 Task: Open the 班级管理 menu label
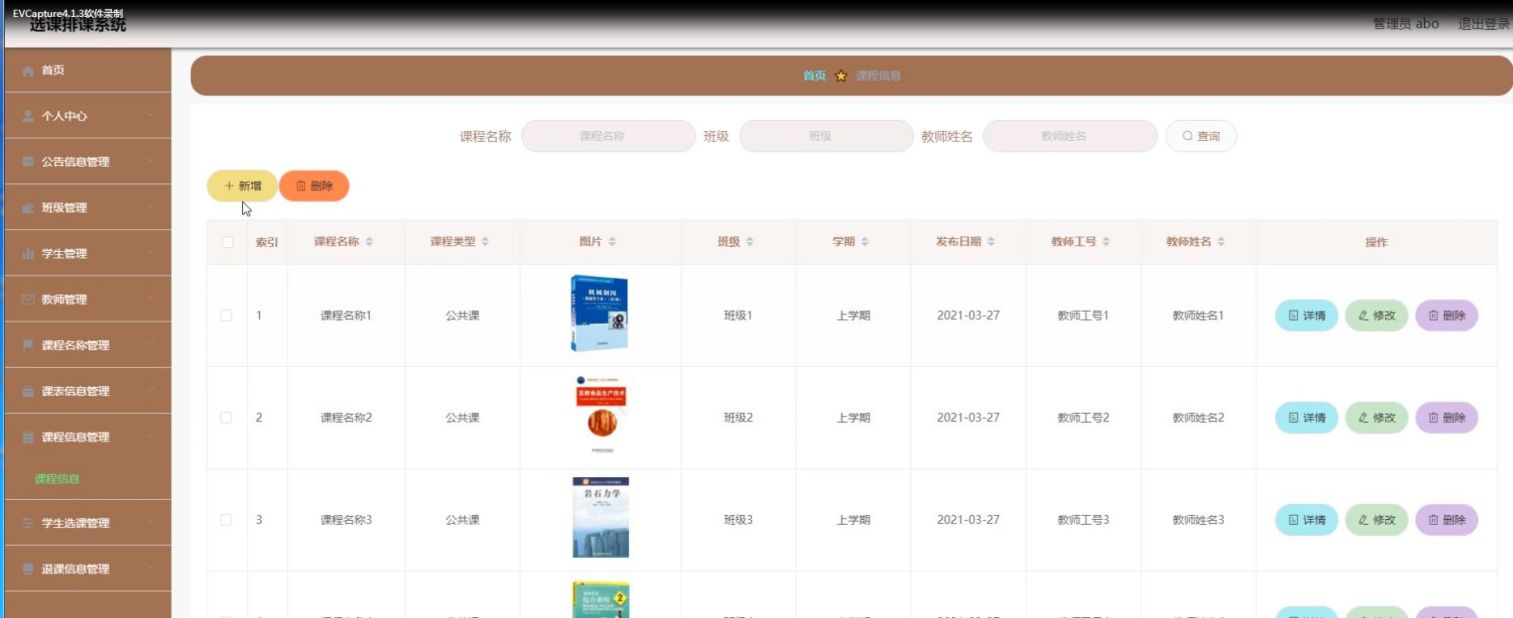click(64, 208)
